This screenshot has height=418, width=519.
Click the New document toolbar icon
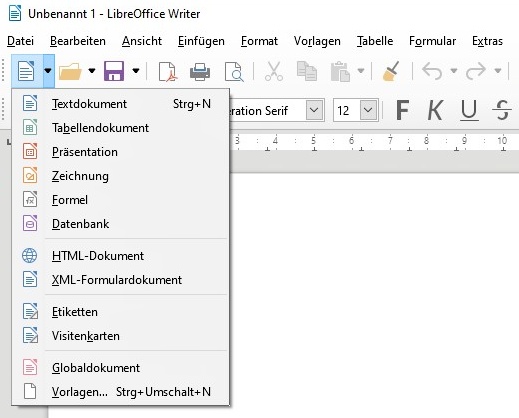[x=27, y=71]
